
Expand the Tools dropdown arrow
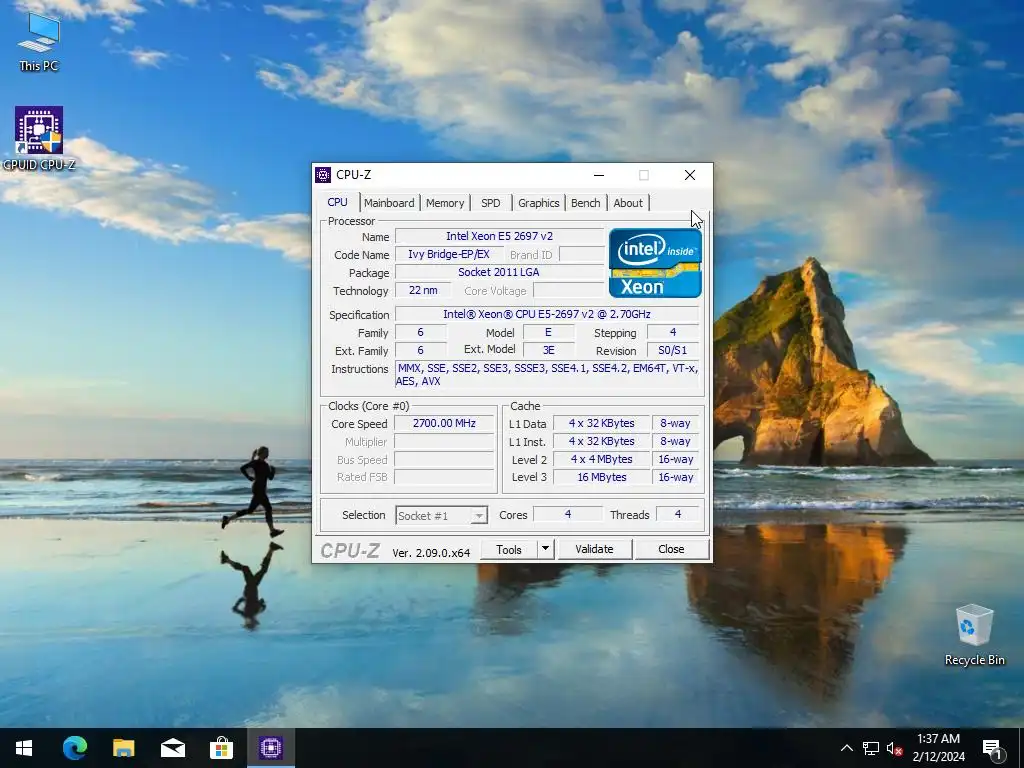point(545,550)
